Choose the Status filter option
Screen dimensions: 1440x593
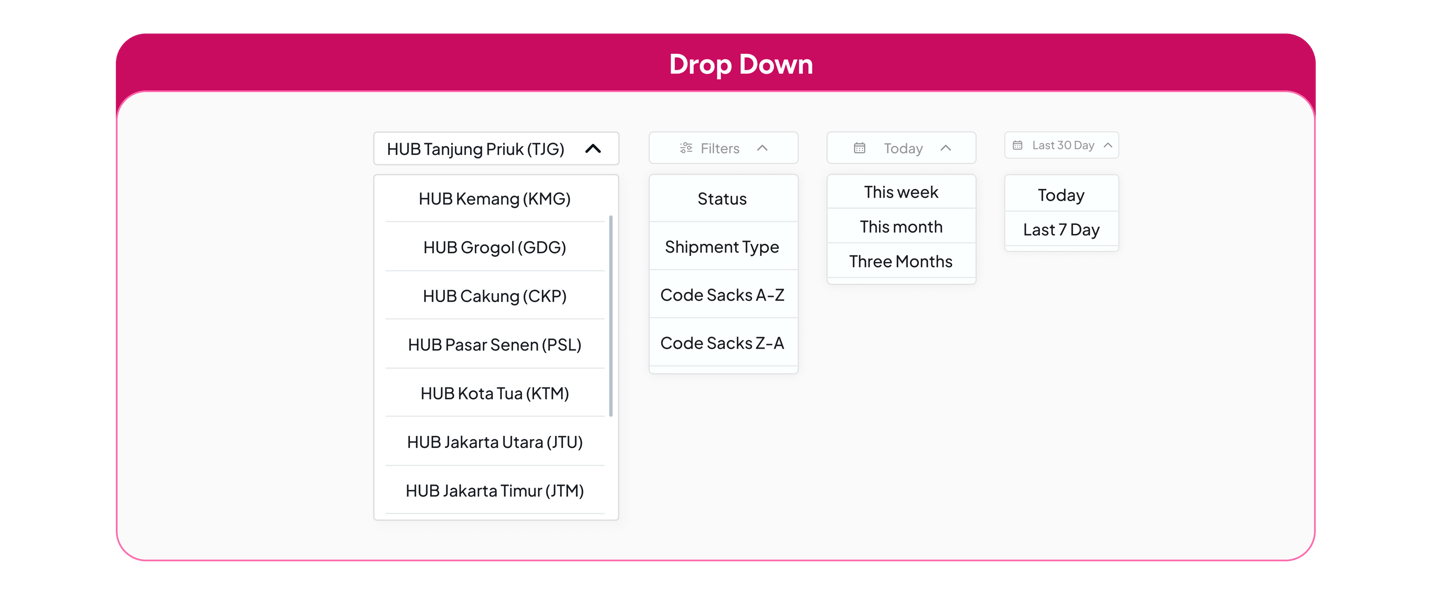tap(723, 198)
